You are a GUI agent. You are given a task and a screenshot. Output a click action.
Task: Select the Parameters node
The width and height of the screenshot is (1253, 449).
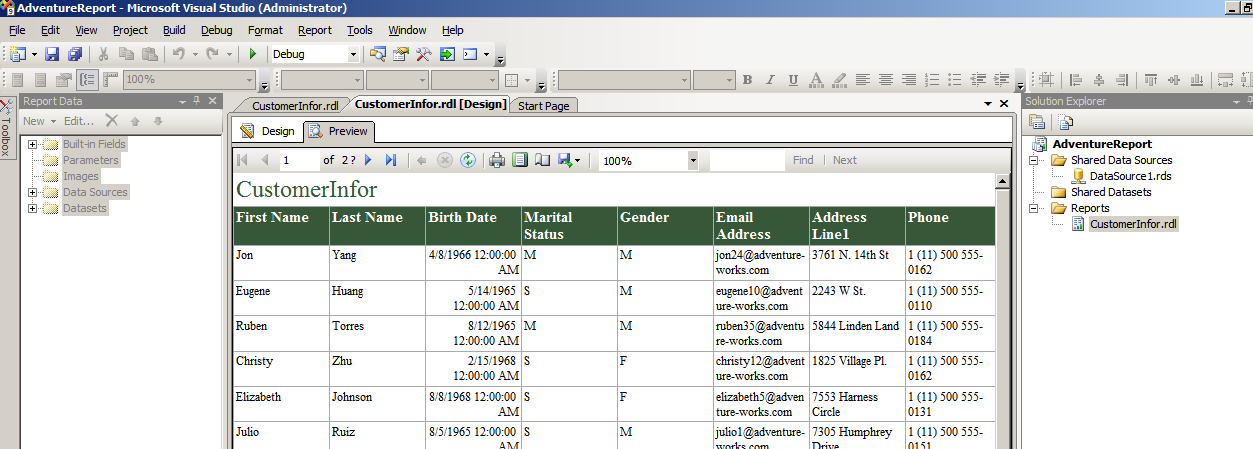coord(90,160)
